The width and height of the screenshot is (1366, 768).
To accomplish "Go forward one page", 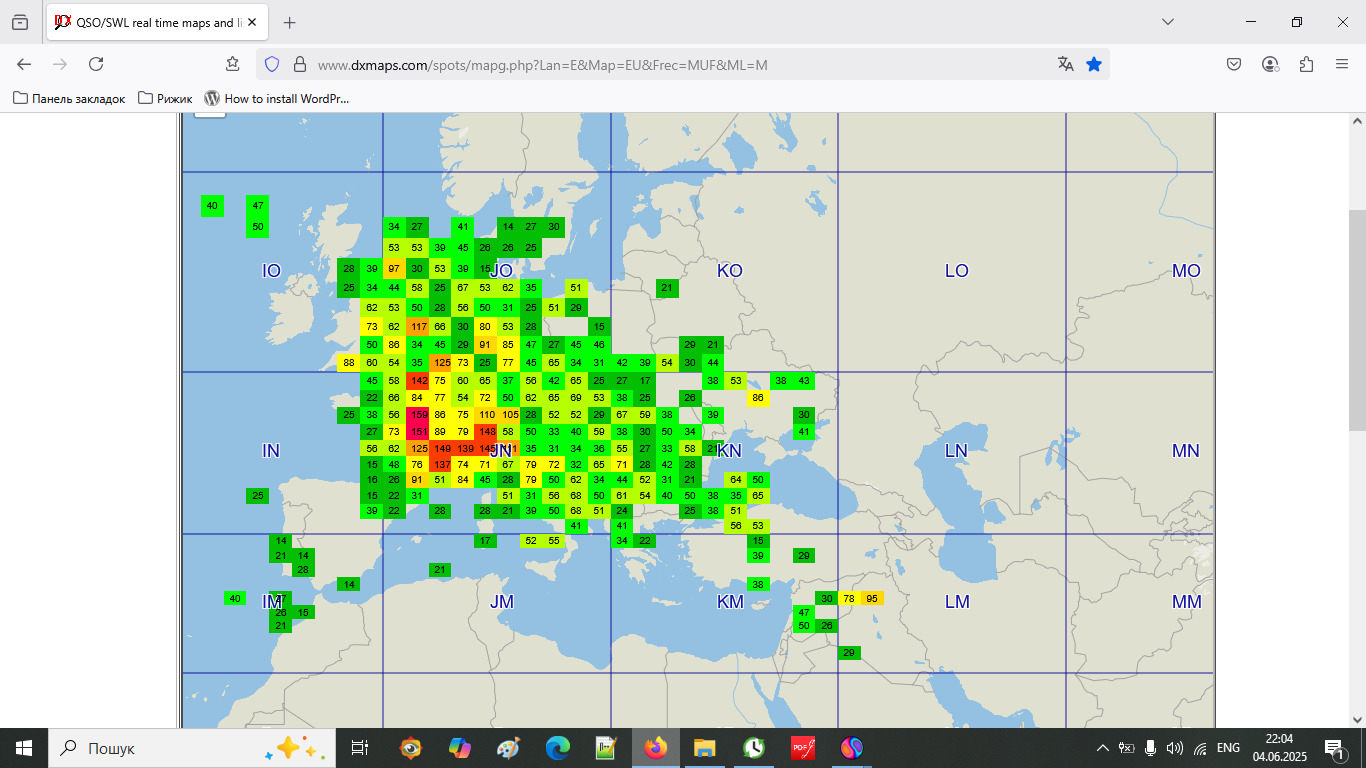I will tap(60, 64).
